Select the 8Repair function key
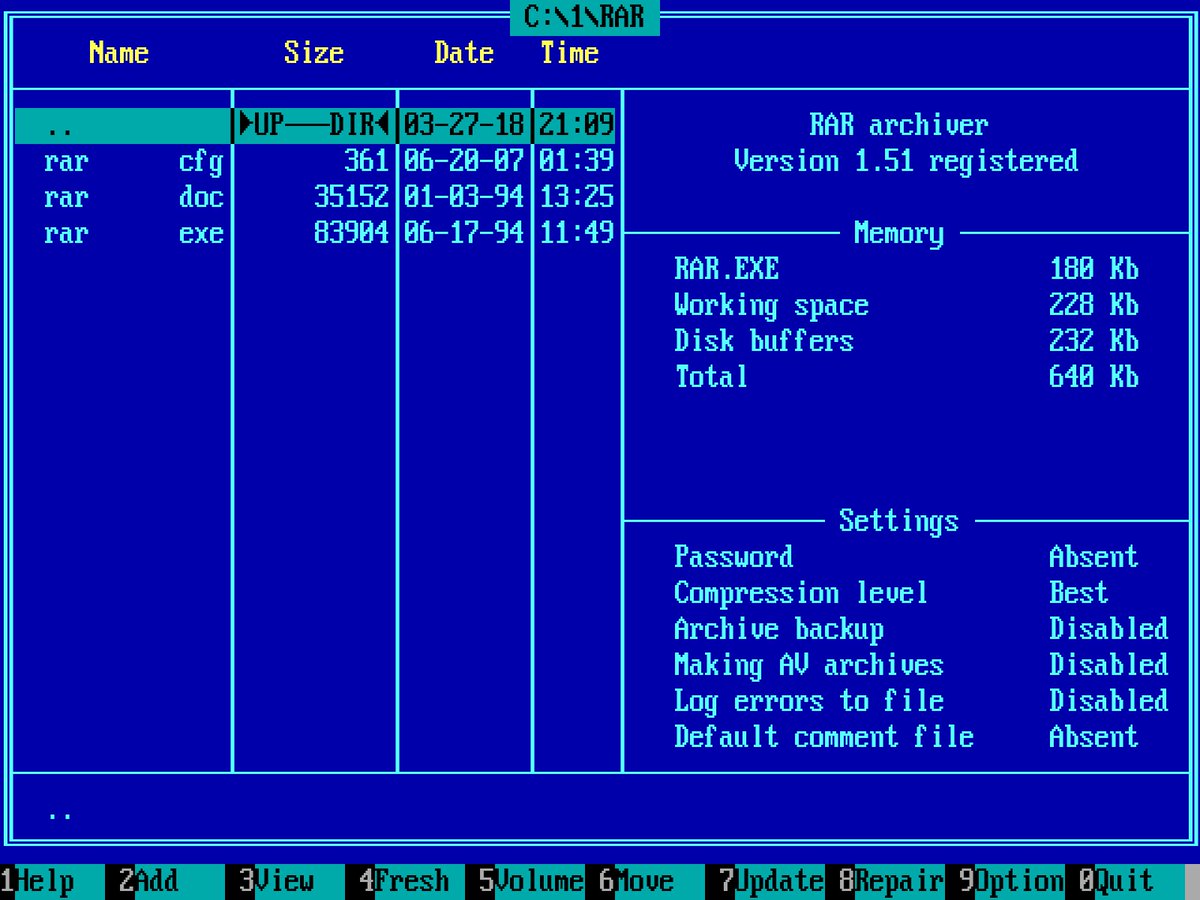Image resolution: width=1200 pixels, height=900 pixels. [x=892, y=881]
